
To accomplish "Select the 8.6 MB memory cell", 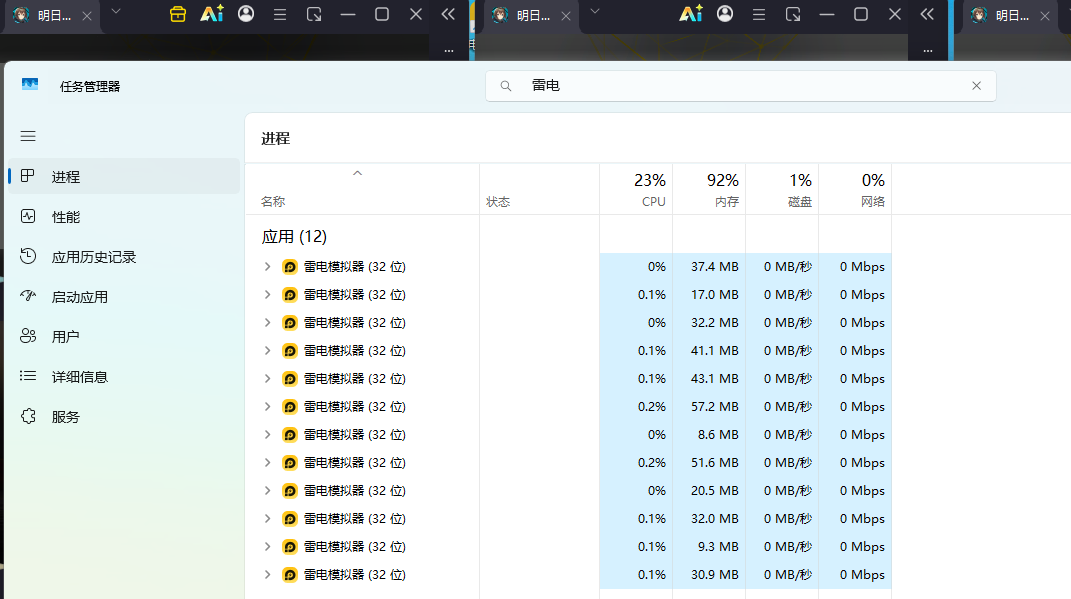I will pos(709,434).
